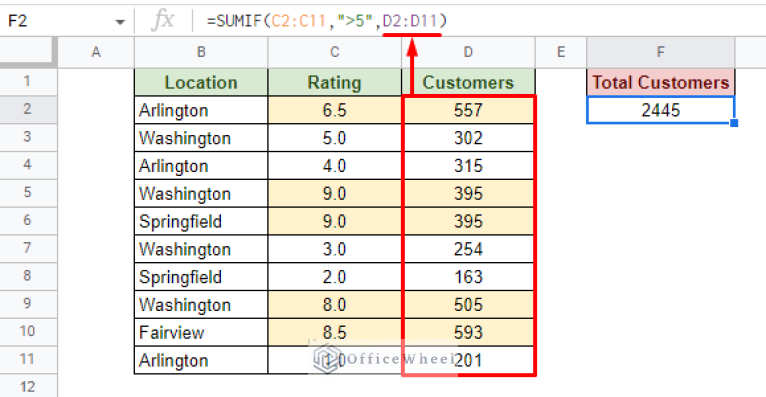Select row 7 header
Image resolution: width=766 pixels, height=397 pixels.
click(28, 249)
